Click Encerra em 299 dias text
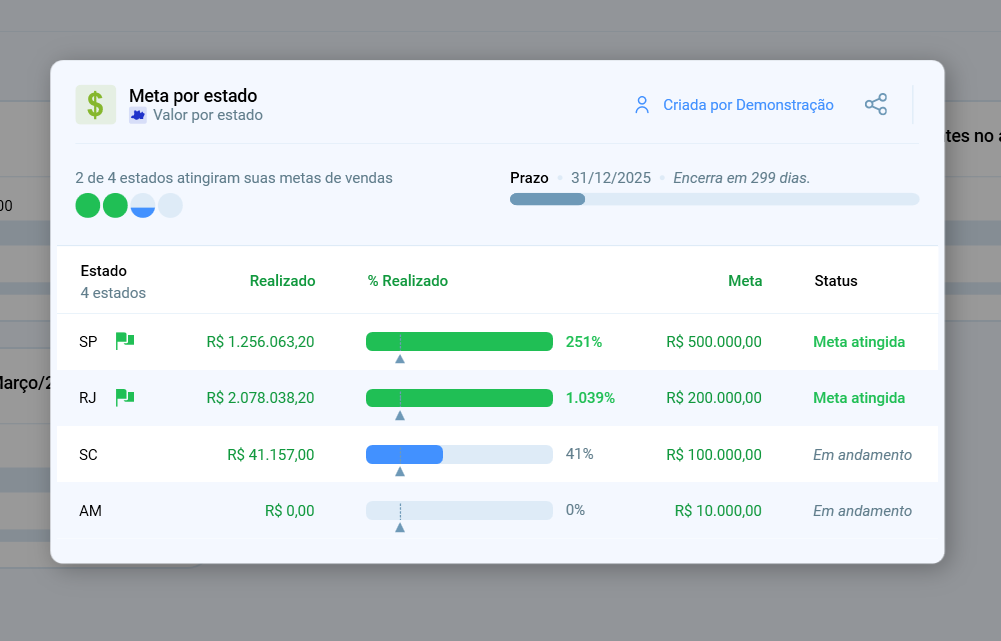 (742, 178)
